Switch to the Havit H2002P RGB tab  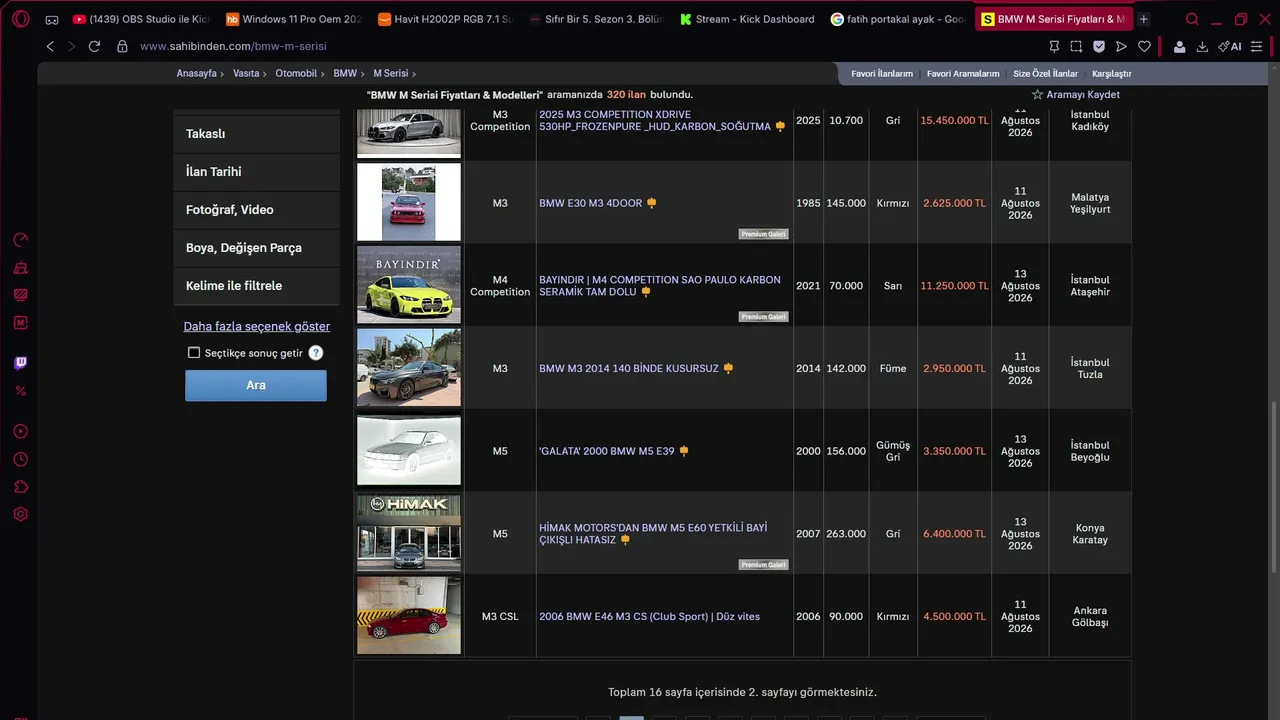[446, 19]
